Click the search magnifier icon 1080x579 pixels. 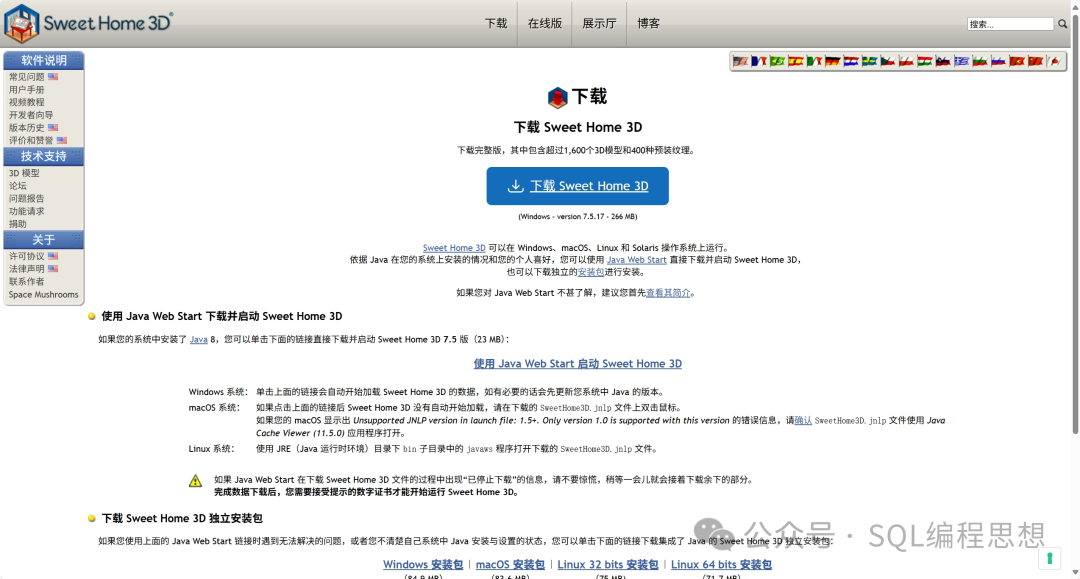point(1062,24)
